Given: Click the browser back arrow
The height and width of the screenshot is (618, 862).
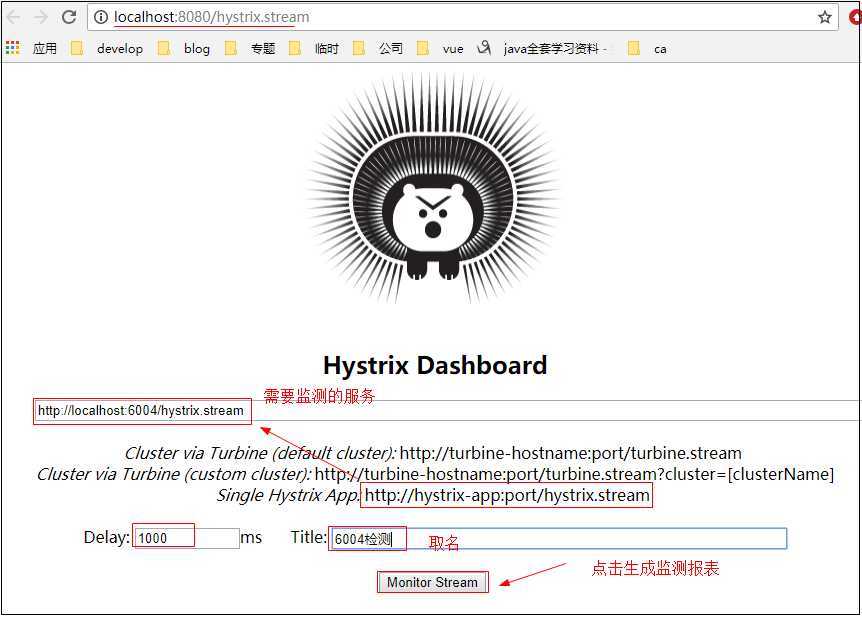Looking at the screenshot, I should pyautogui.click(x=13, y=17).
